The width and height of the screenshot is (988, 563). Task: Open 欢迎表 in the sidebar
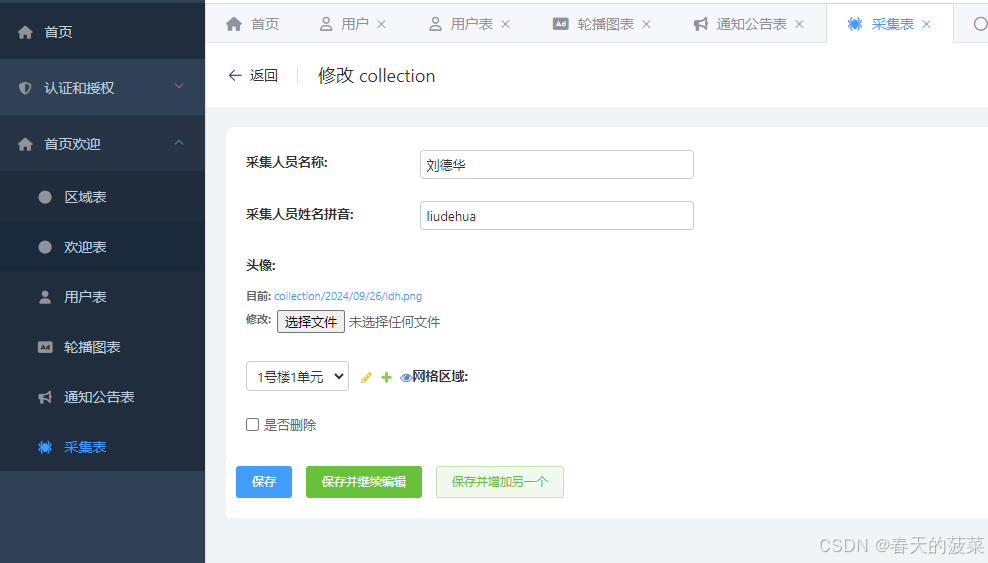point(102,247)
